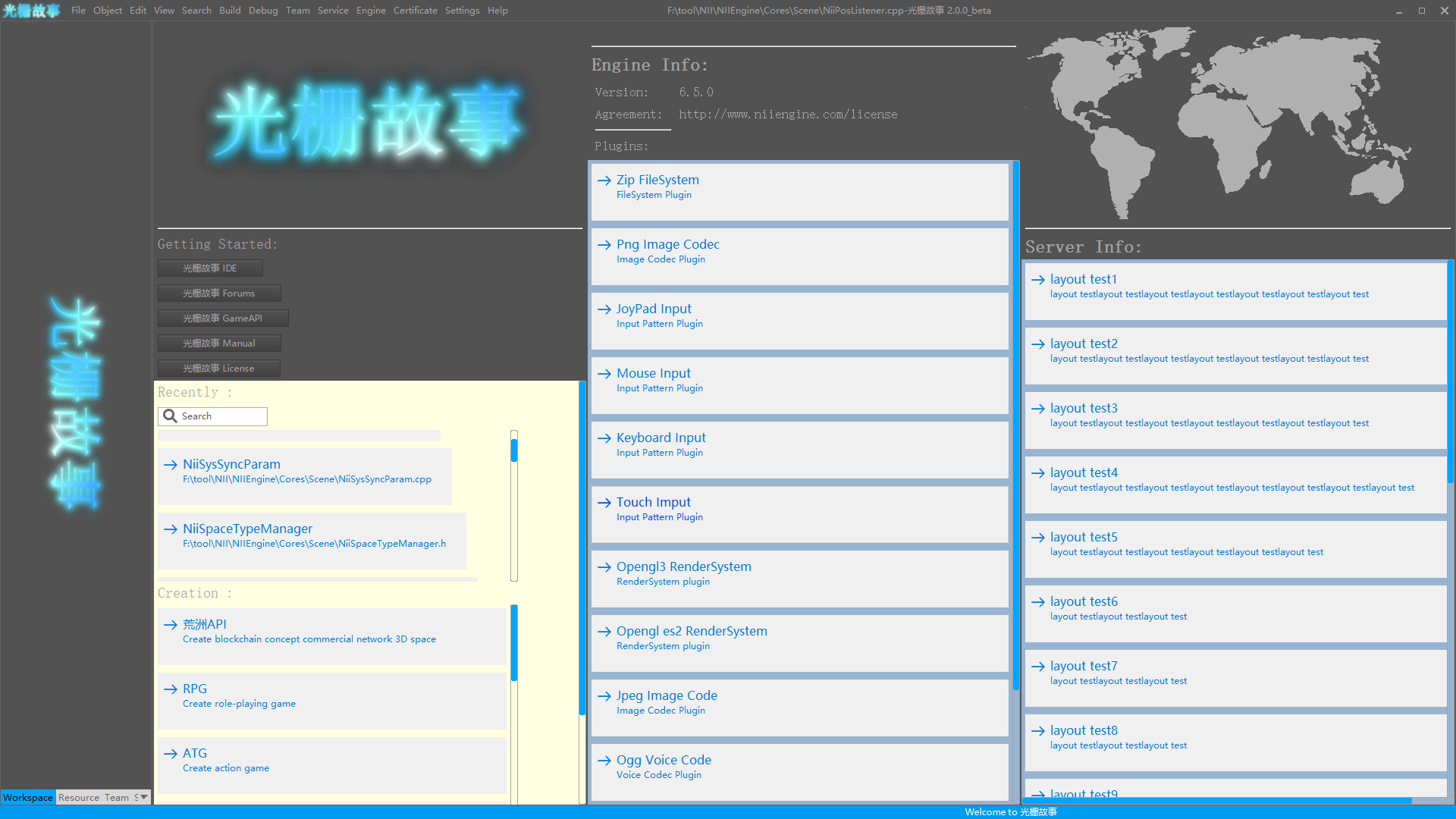Open the File menu
The height and width of the screenshot is (819, 1456).
(x=78, y=11)
